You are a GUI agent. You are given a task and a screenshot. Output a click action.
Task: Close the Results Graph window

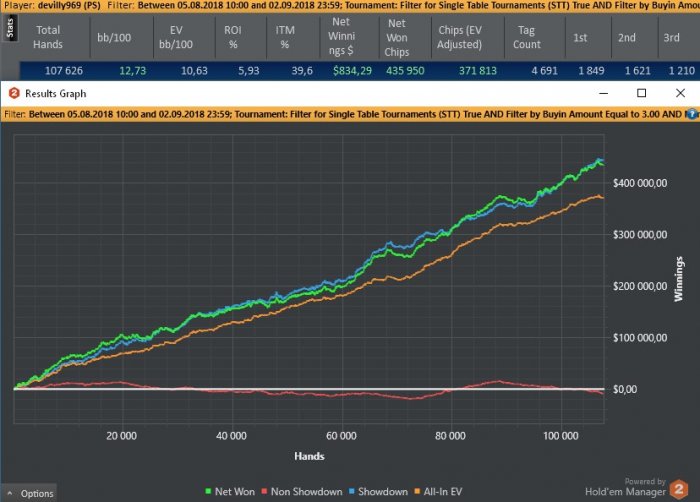680,93
